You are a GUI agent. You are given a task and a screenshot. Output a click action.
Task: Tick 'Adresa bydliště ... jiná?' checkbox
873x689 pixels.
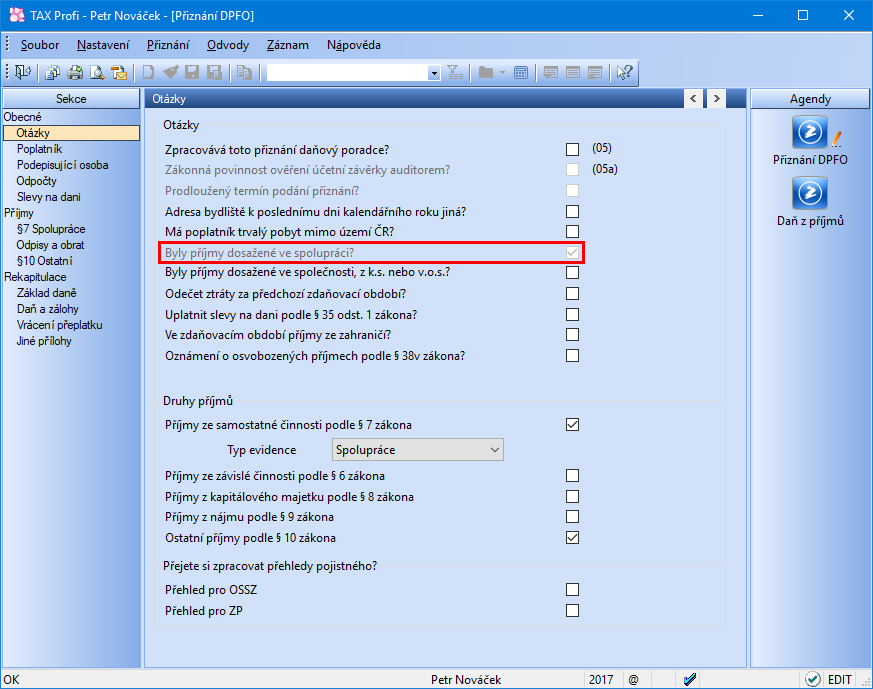pos(572,211)
